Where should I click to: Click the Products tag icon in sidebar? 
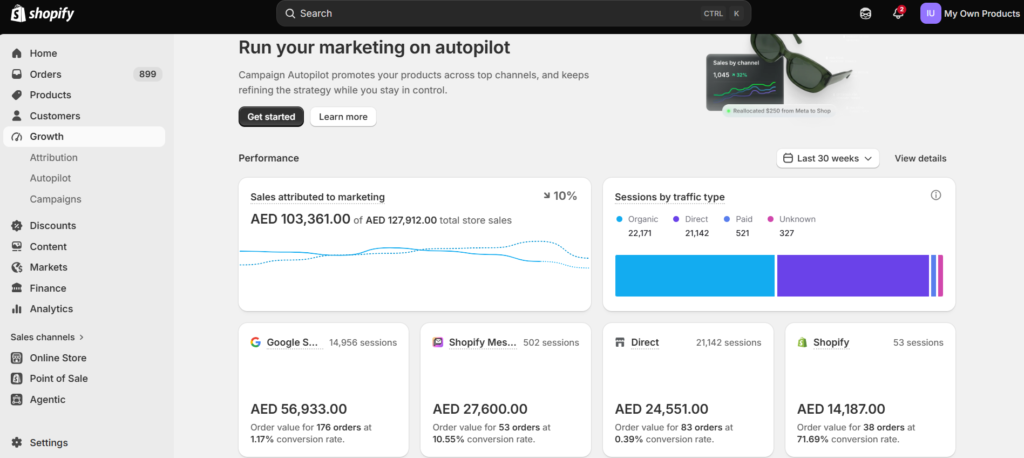[x=17, y=95]
